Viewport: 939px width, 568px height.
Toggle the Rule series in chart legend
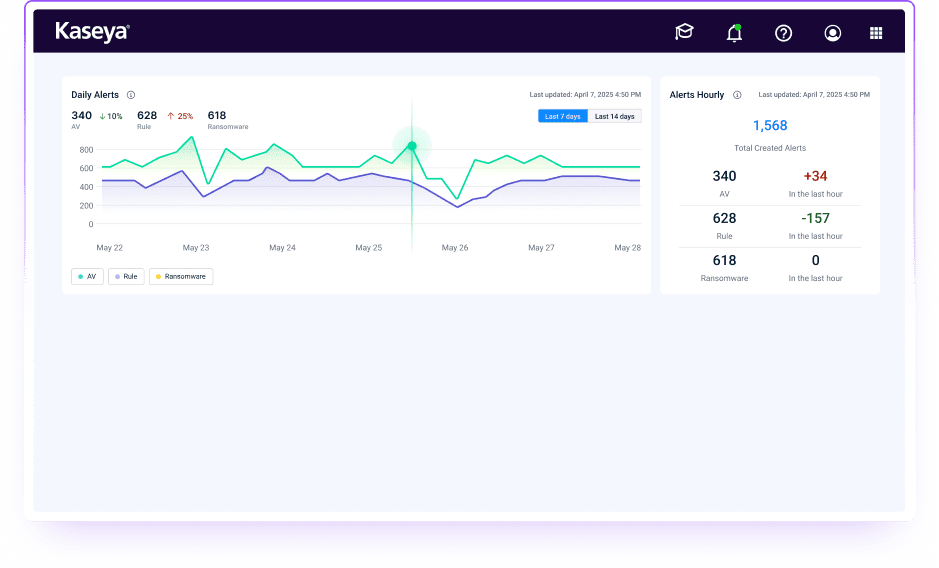pos(126,276)
